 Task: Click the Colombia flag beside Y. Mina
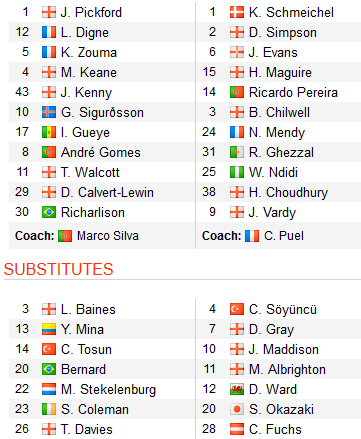pyautogui.click(x=49, y=329)
